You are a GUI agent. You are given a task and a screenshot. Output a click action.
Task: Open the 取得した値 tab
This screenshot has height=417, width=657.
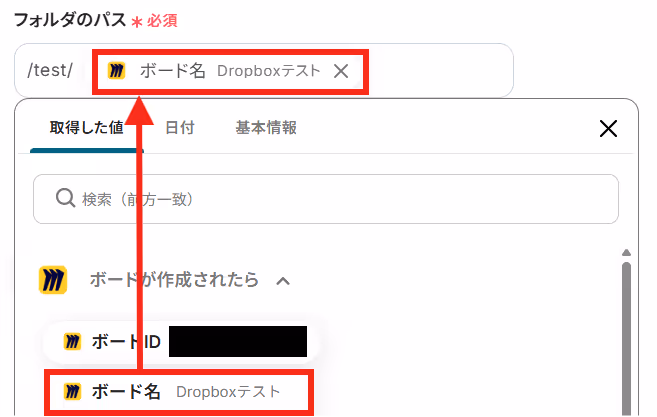pos(86,127)
